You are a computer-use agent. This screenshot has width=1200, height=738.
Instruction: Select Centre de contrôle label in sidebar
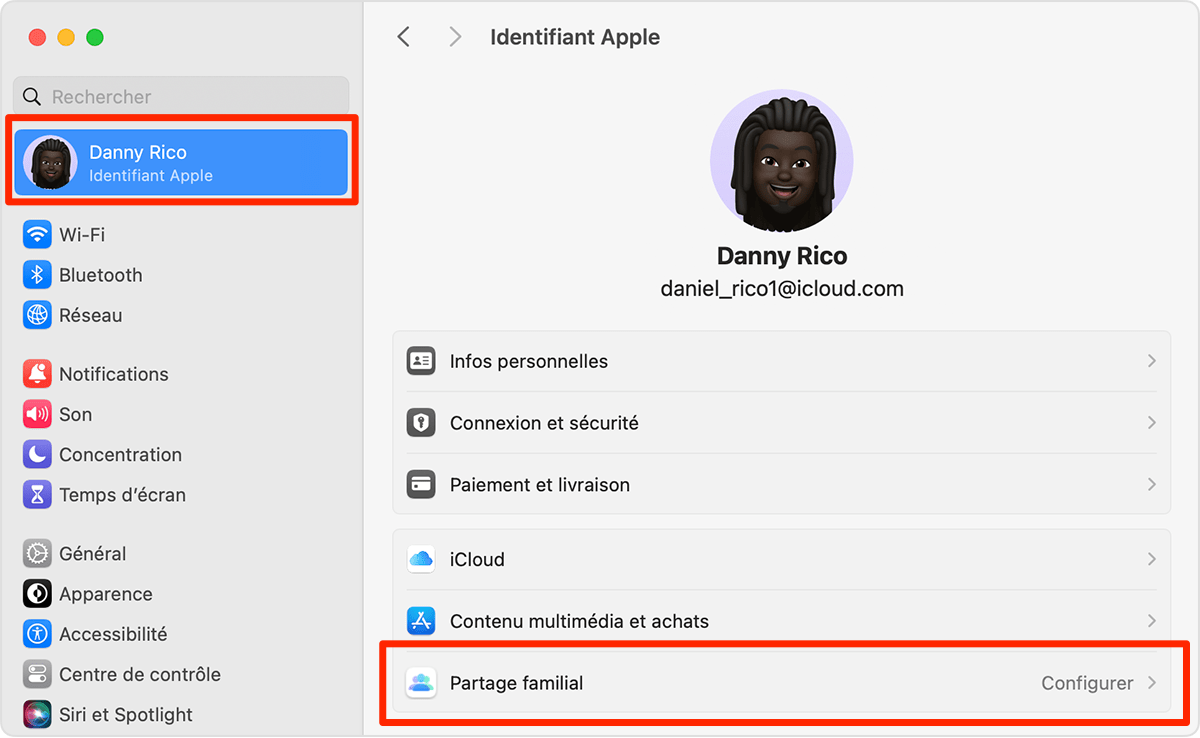tap(140, 674)
